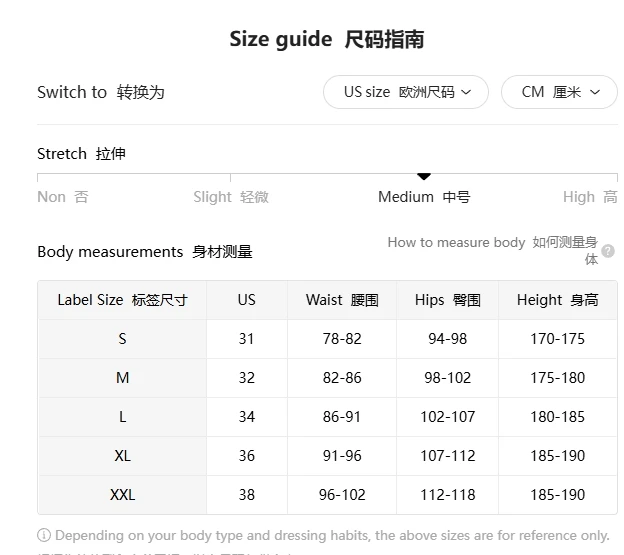
Task: Open the US size dropdown
Action: 406,92
